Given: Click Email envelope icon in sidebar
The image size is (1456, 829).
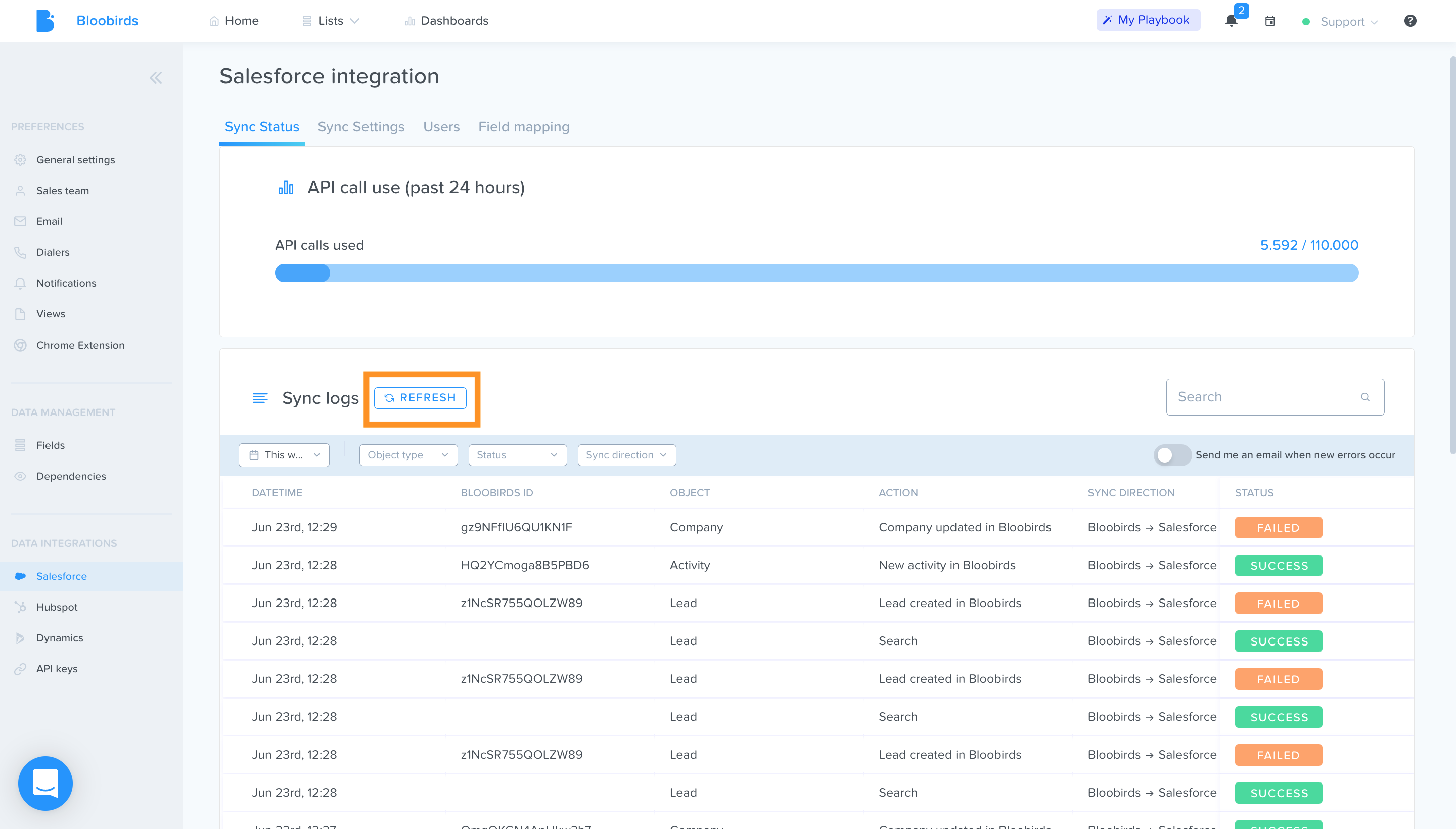Looking at the screenshot, I should click(21, 221).
